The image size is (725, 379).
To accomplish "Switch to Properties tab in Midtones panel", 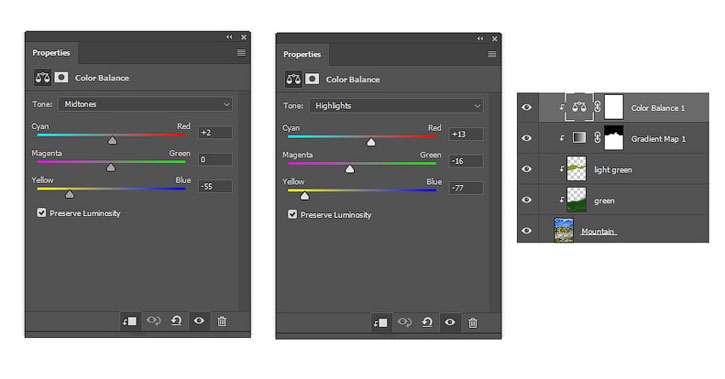I will 51,53.
